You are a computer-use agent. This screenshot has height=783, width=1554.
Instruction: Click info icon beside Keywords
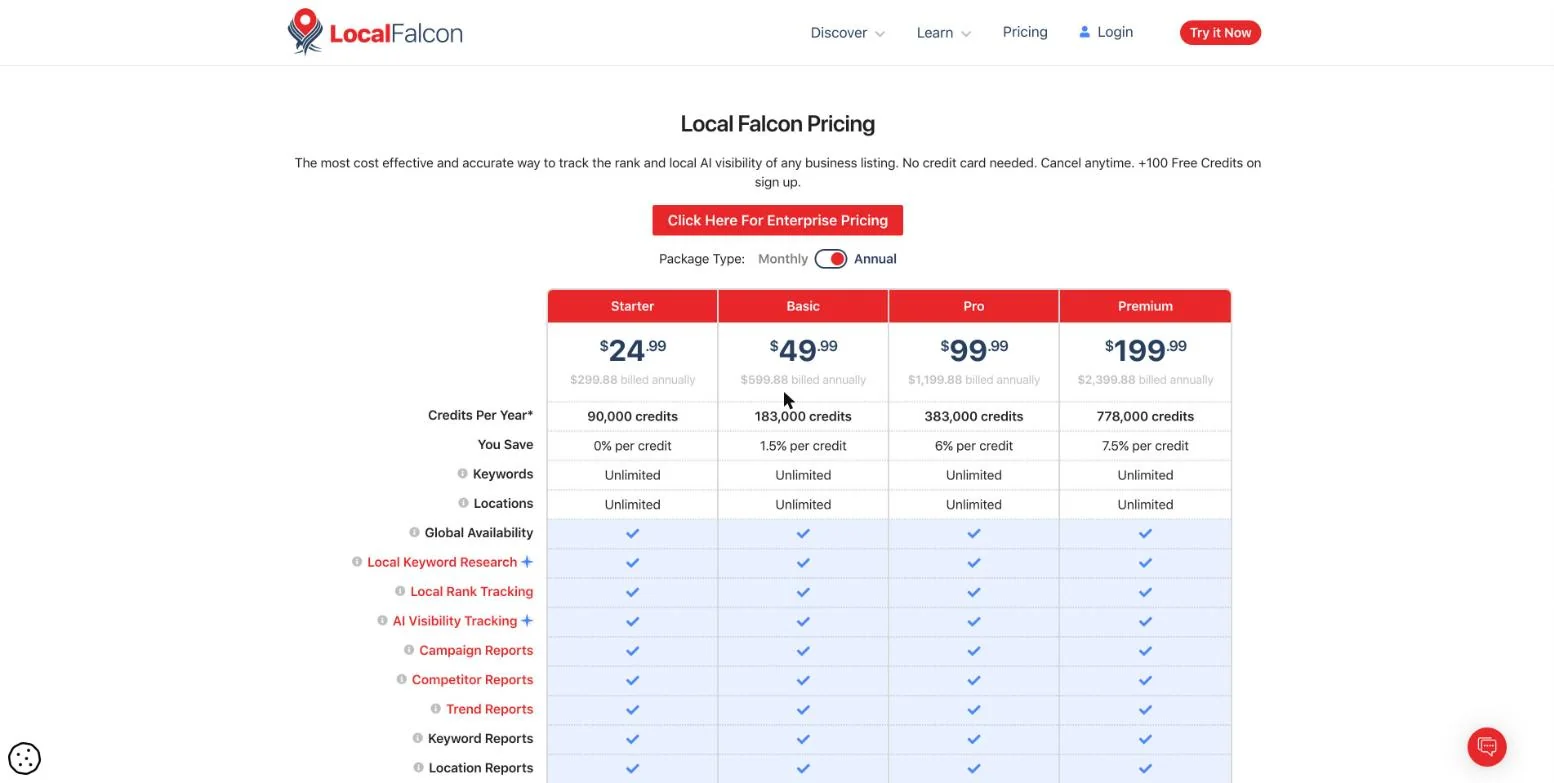click(463, 474)
